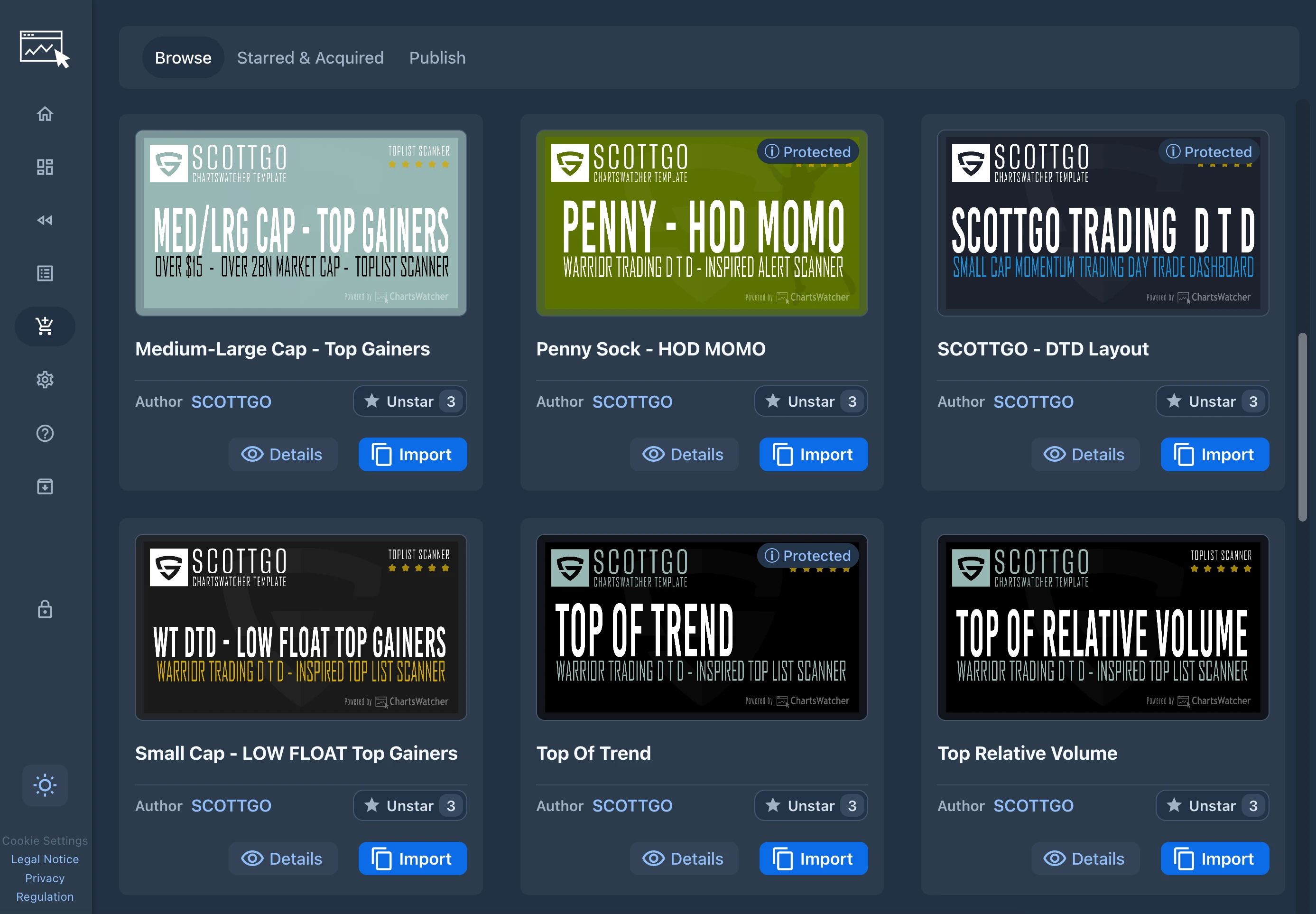This screenshot has height=914, width=1316.
Task: Click the lock icon in sidebar
Action: coord(45,609)
